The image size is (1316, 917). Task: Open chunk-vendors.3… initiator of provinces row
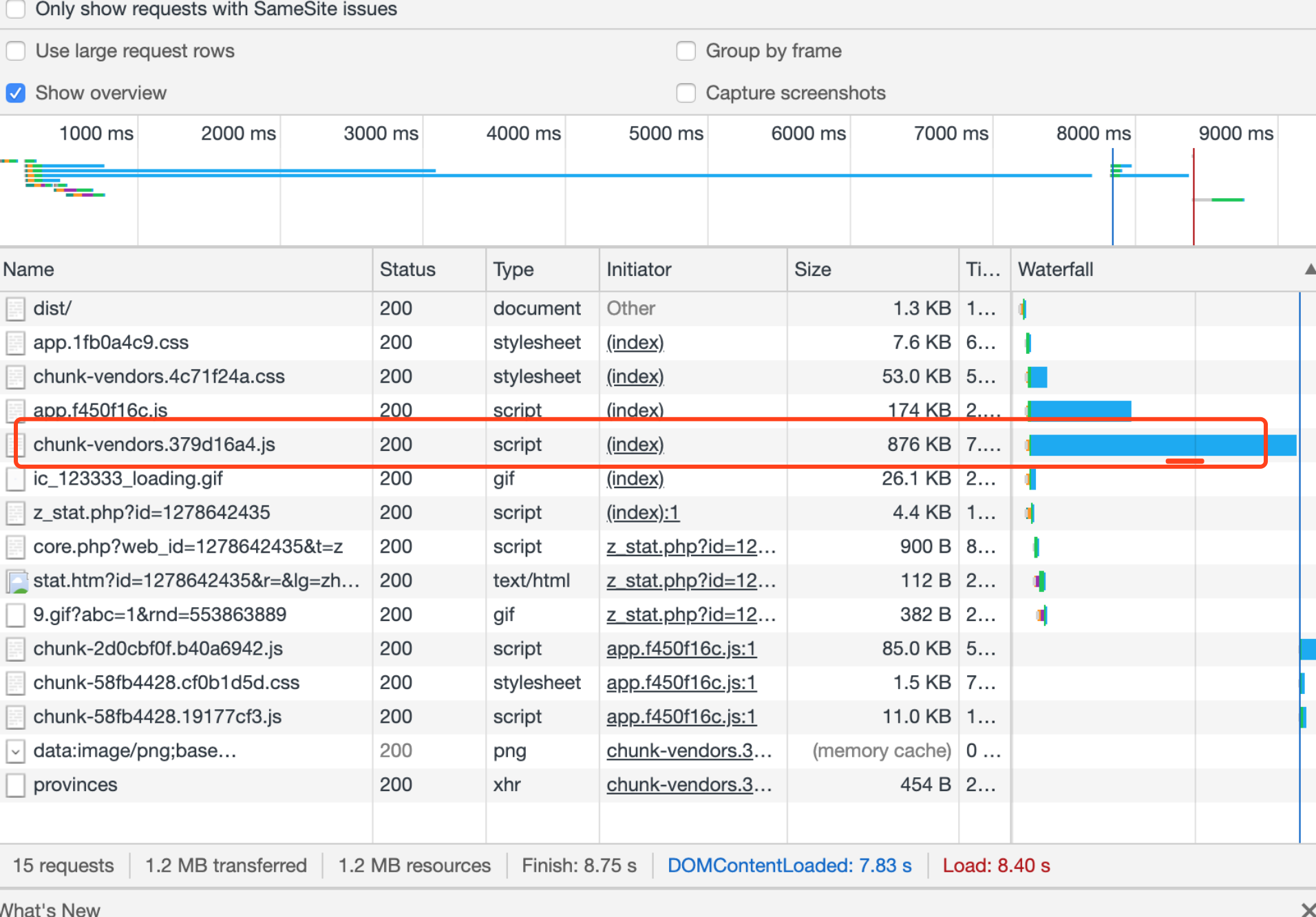pyautogui.click(x=689, y=785)
